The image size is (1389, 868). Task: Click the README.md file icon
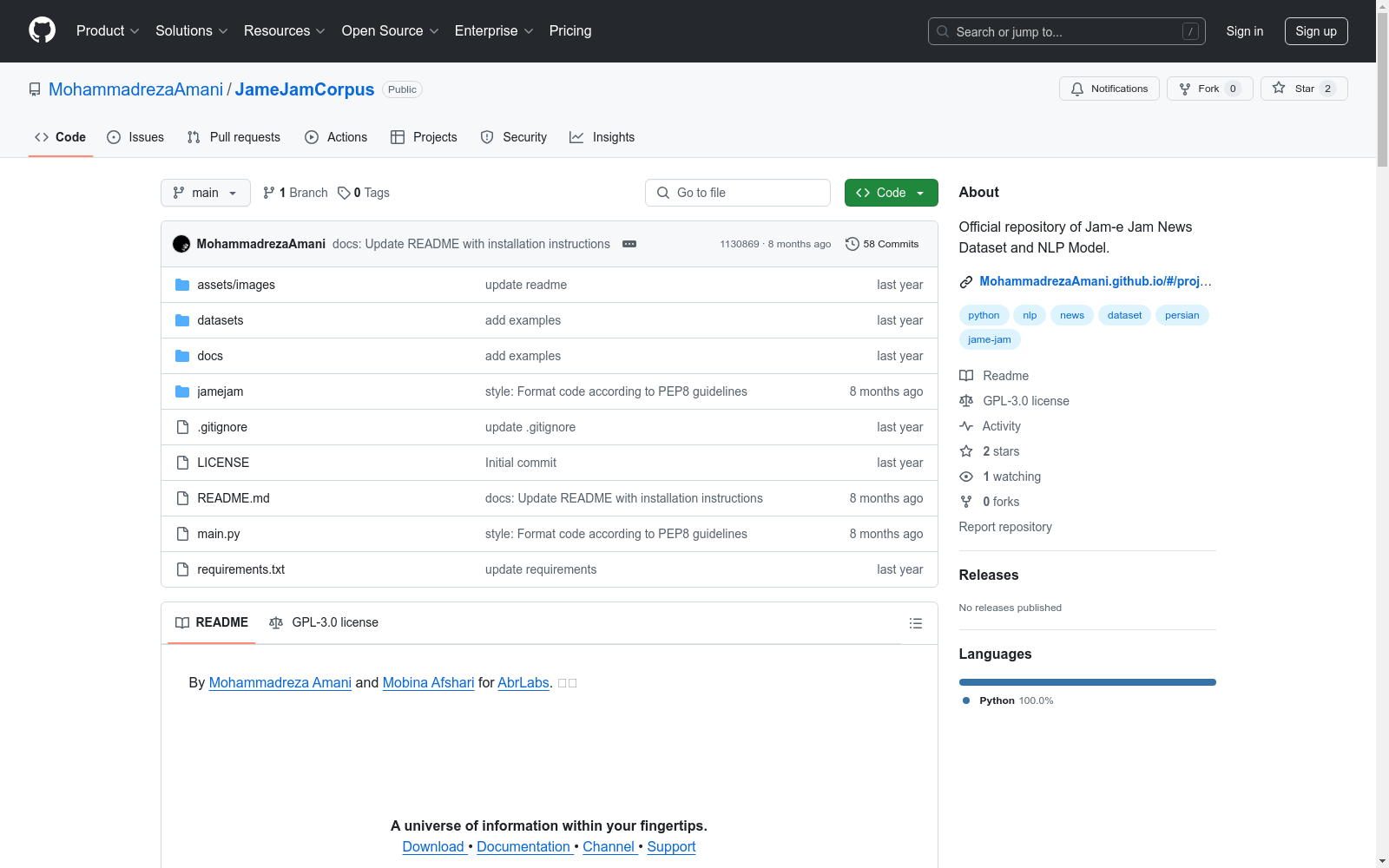pyautogui.click(x=182, y=498)
